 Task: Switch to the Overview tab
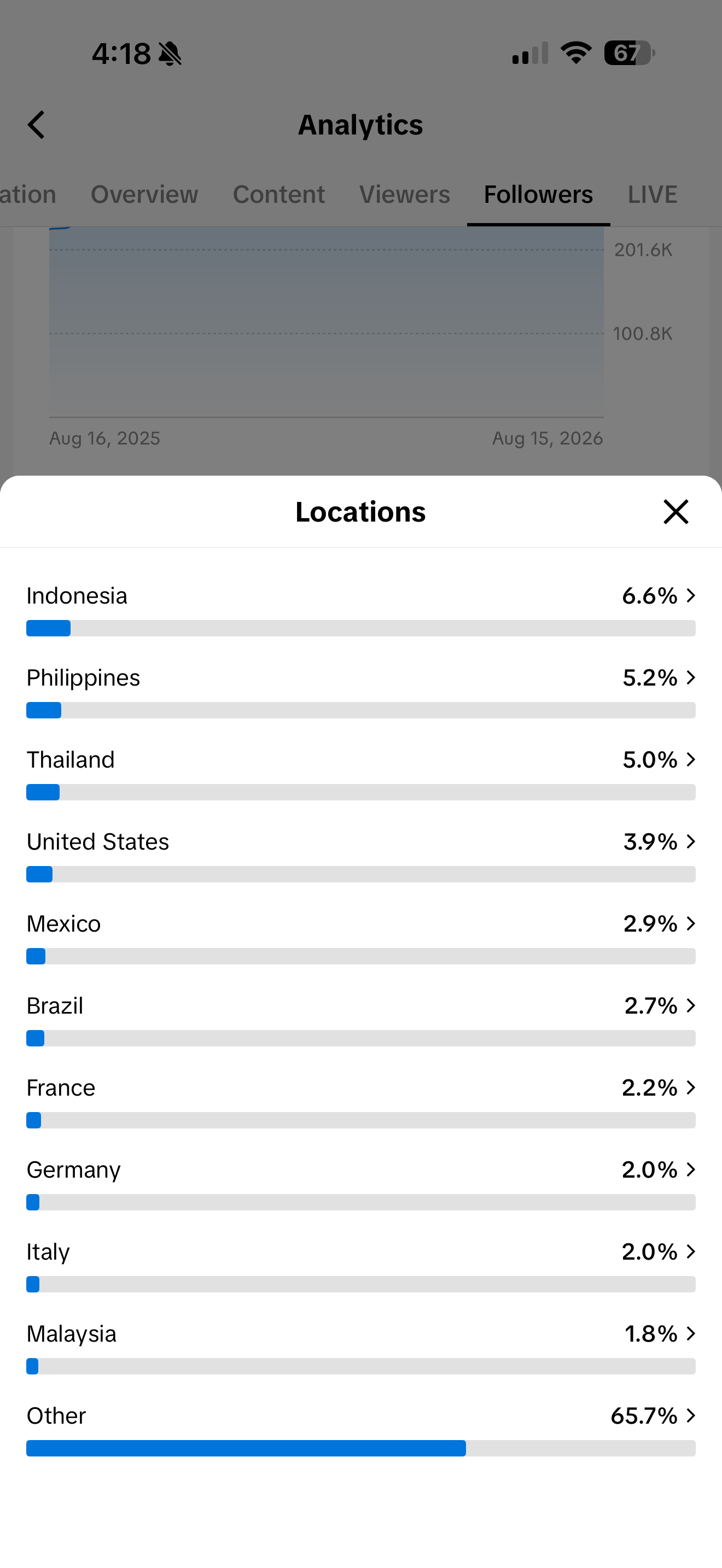(x=144, y=195)
